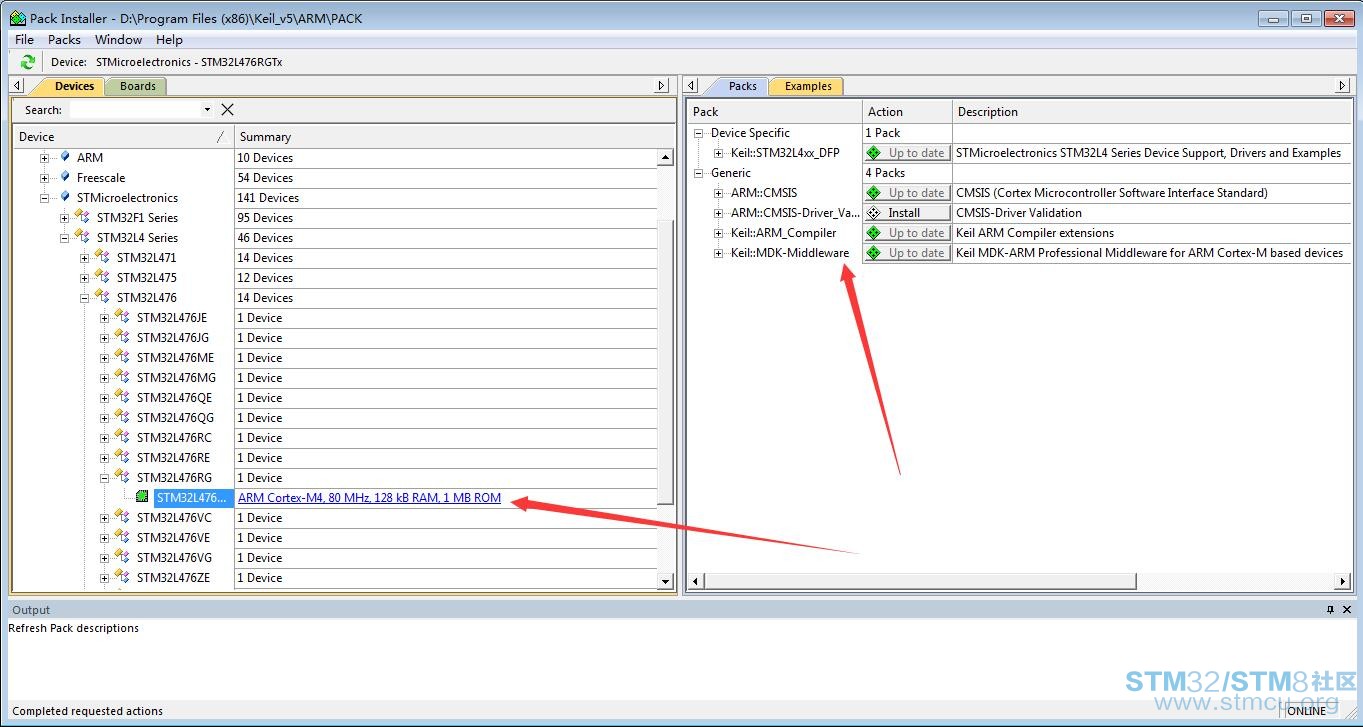Select the Devices tab

coord(73,86)
